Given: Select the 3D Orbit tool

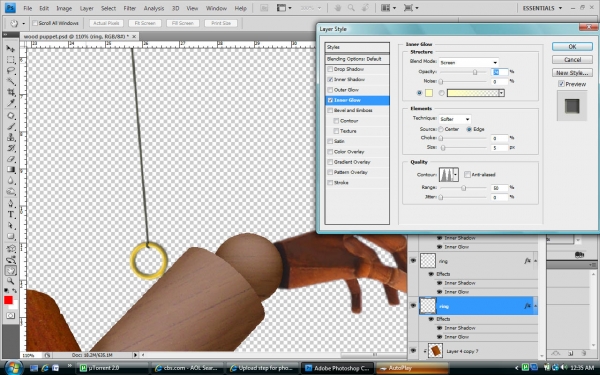Looking at the screenshot, I should tap(10, 260).
